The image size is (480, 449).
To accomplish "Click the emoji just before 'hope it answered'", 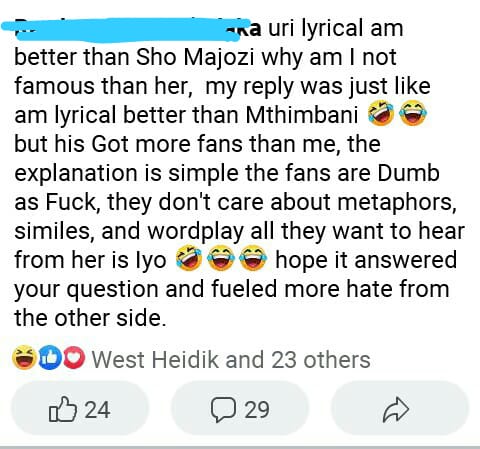I will (253, 259).
